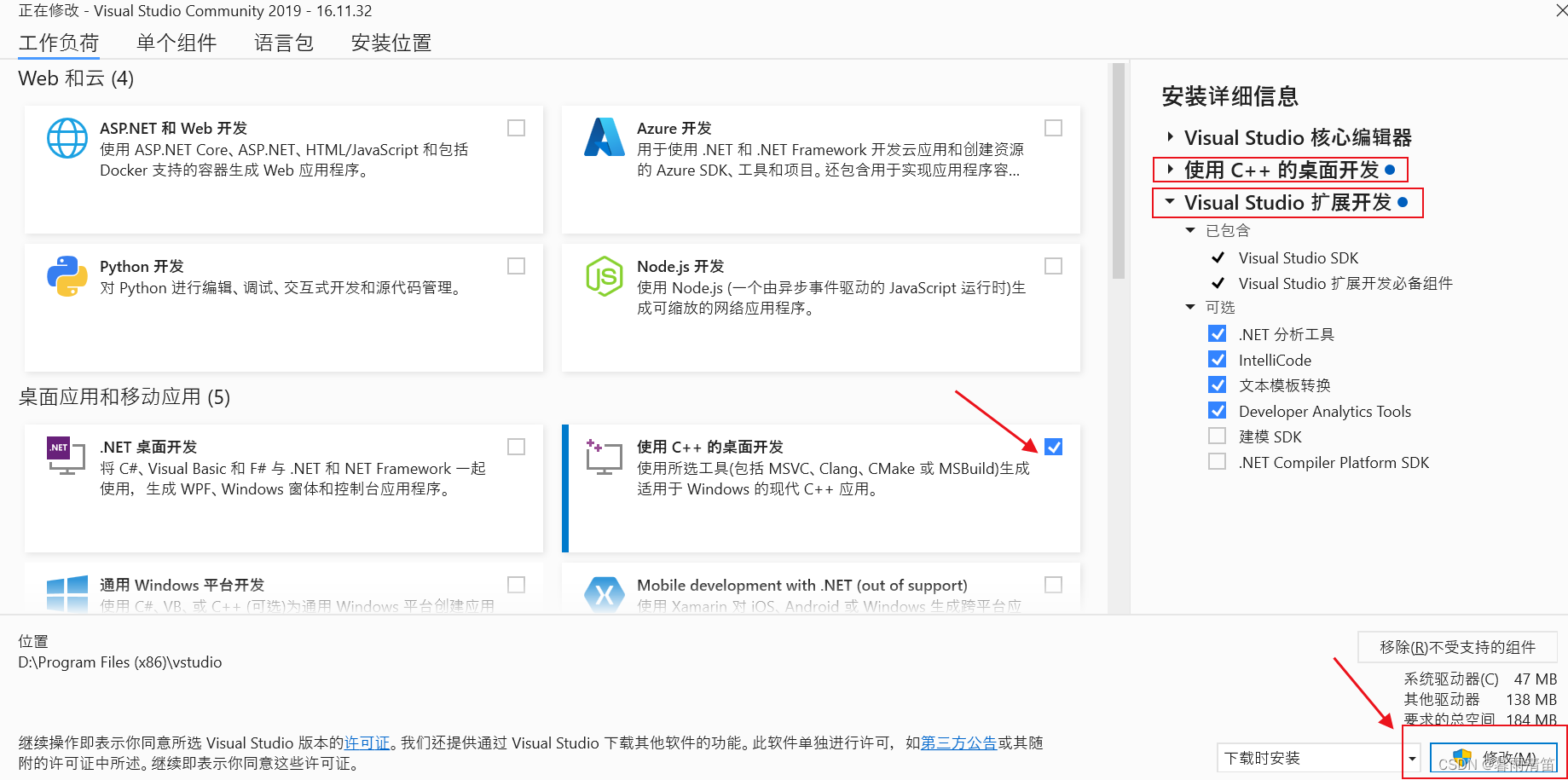Image resolution: width=1568 pixels, height=780 pixels.
Task: Collapse the 已包含 section
Action: click(x=1190, y=230)
